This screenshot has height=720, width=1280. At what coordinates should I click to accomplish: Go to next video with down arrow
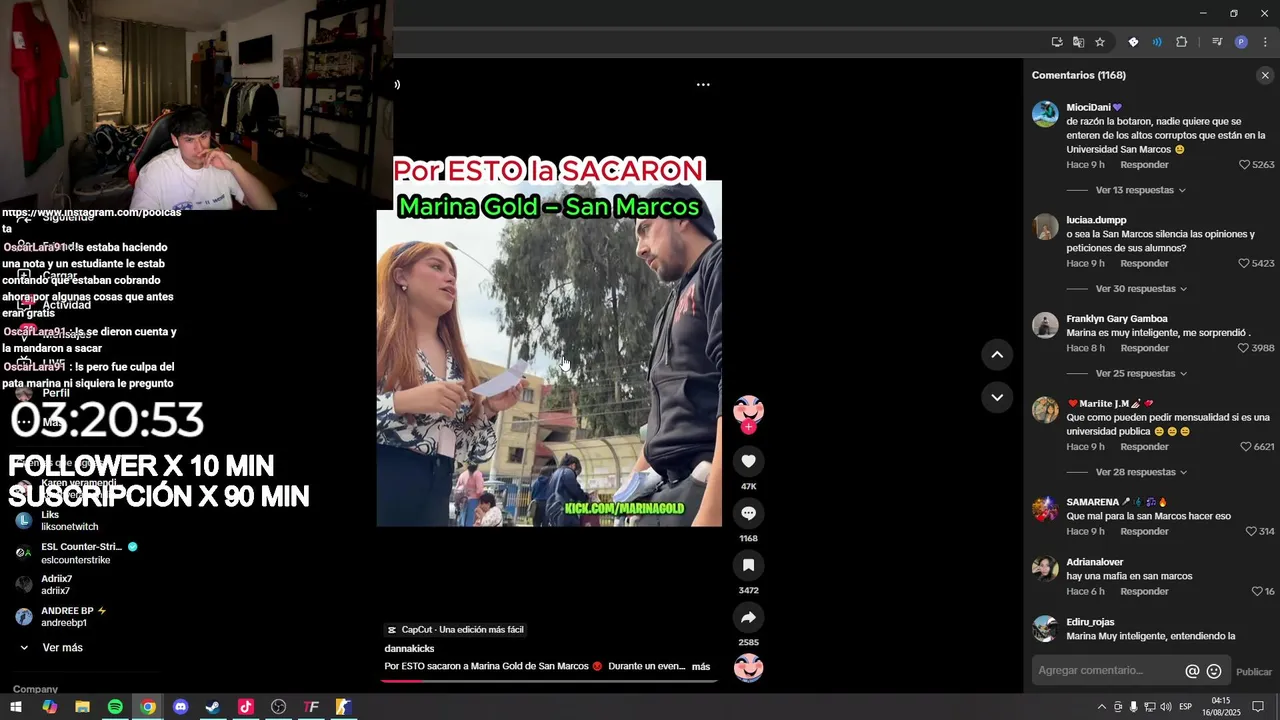pos(997,397)
